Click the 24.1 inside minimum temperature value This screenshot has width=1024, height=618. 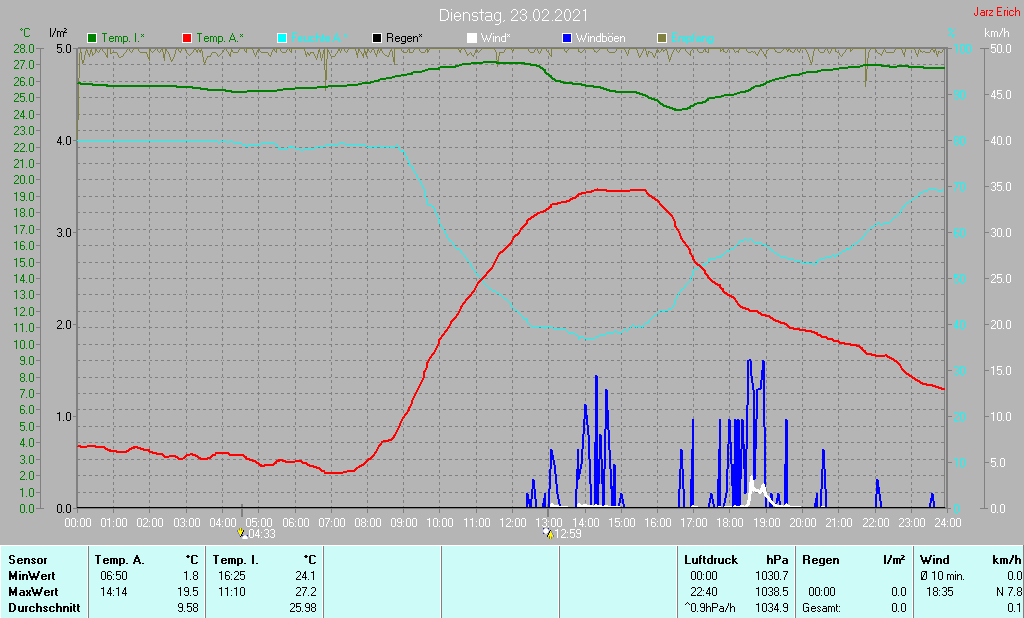tap(306, 576)
